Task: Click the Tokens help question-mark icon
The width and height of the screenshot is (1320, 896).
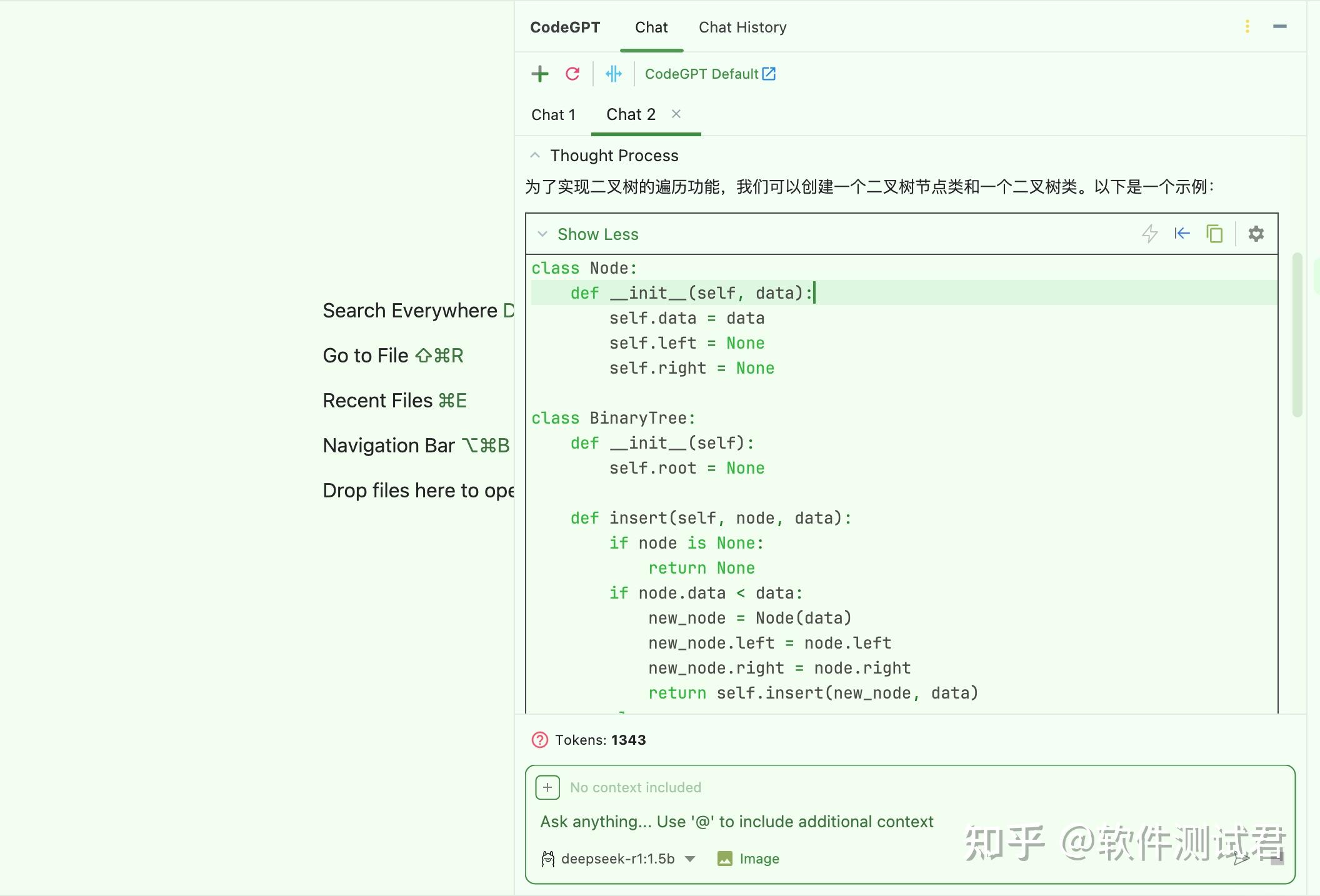Action: pyautogui.click(x=539, y=740)
